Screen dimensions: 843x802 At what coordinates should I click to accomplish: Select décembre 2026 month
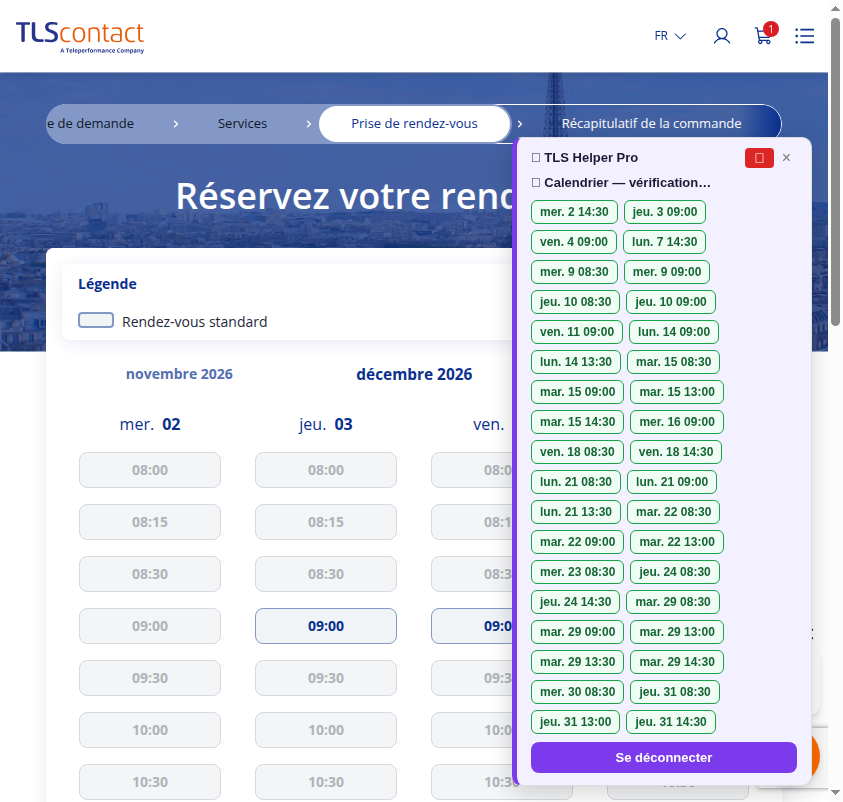414,374
